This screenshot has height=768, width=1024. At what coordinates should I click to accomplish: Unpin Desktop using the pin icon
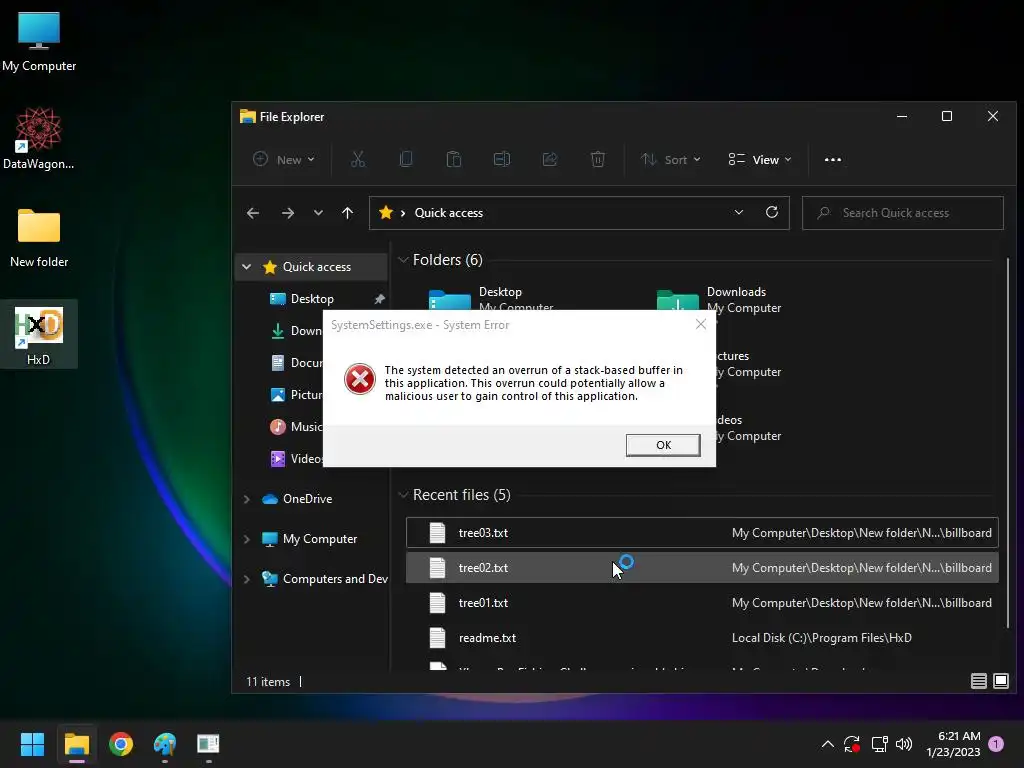point(379,298)
